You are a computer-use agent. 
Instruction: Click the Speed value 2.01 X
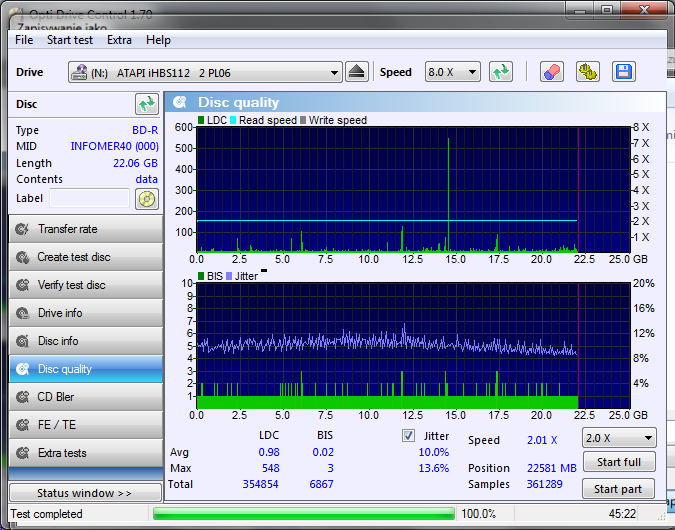click(542, 440)
